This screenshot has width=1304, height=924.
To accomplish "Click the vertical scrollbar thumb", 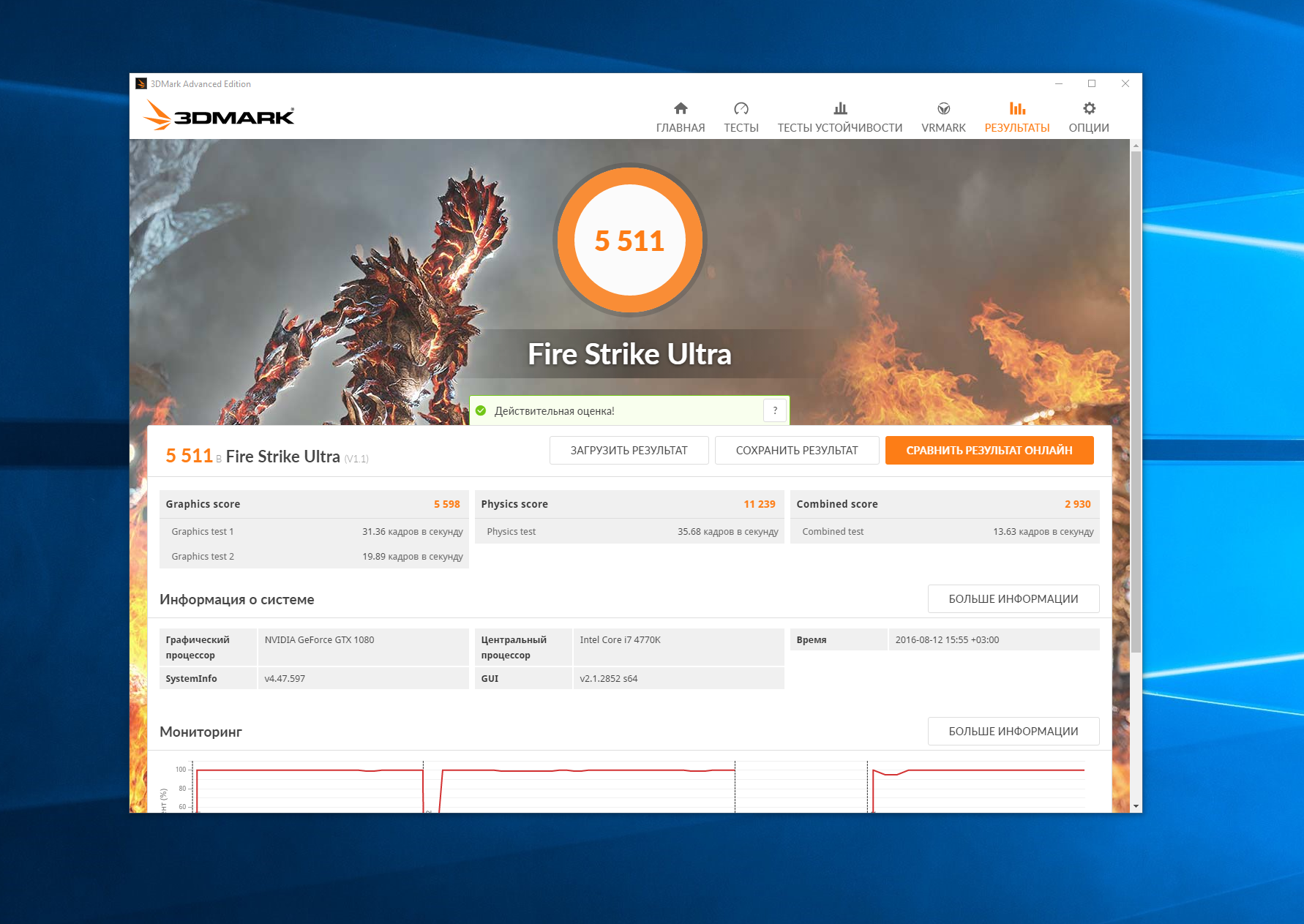I will 1136,401.
